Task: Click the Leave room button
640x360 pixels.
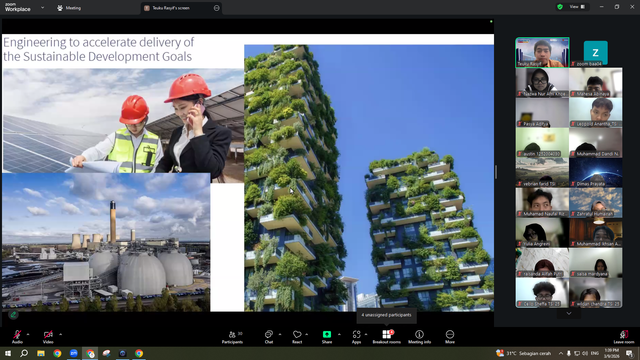Action: 624,337
